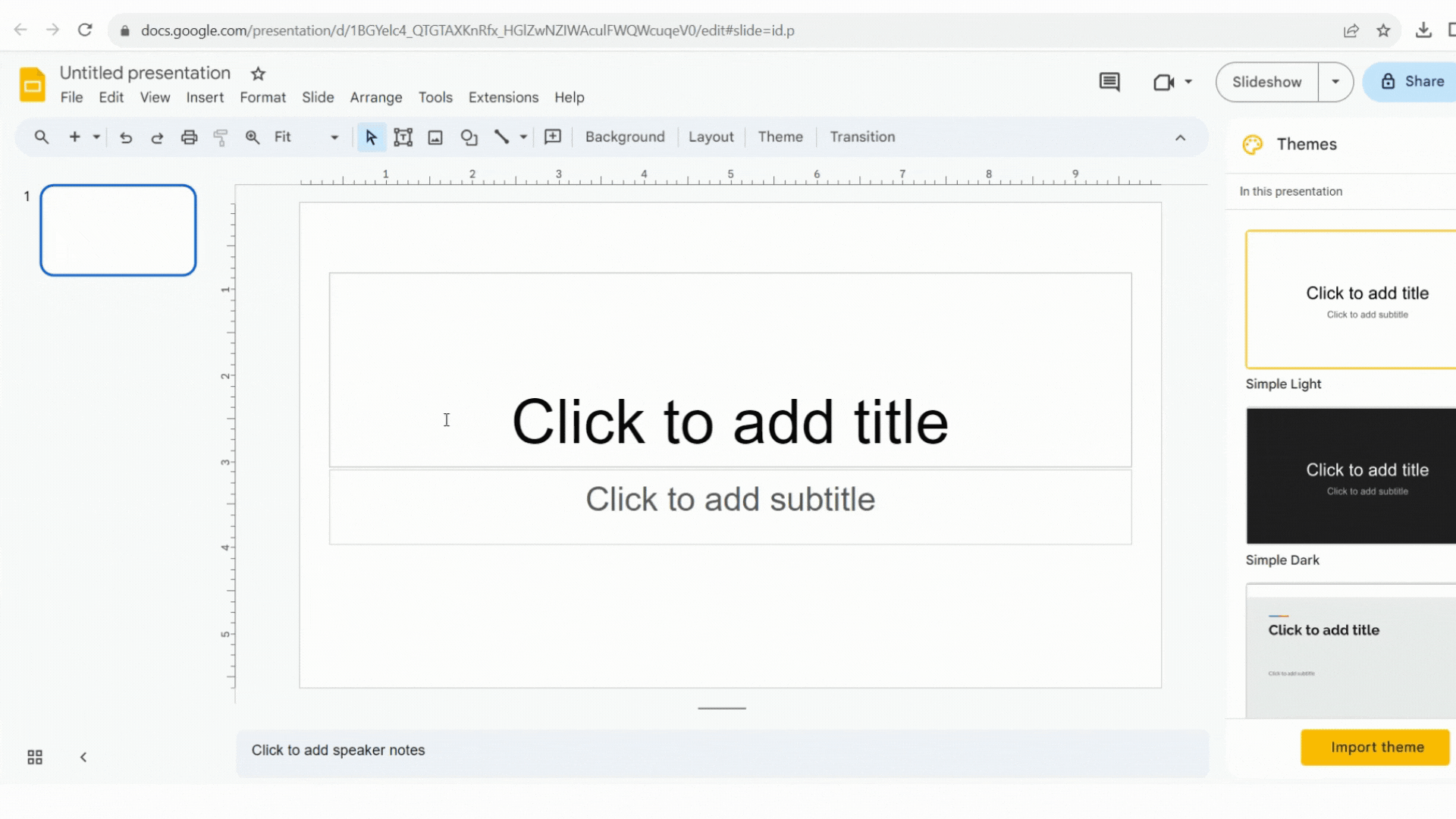This screenshot has height=819, width=1456.
Task: Open the File menu
Action: pyautogui.click(x=71, y=97)
